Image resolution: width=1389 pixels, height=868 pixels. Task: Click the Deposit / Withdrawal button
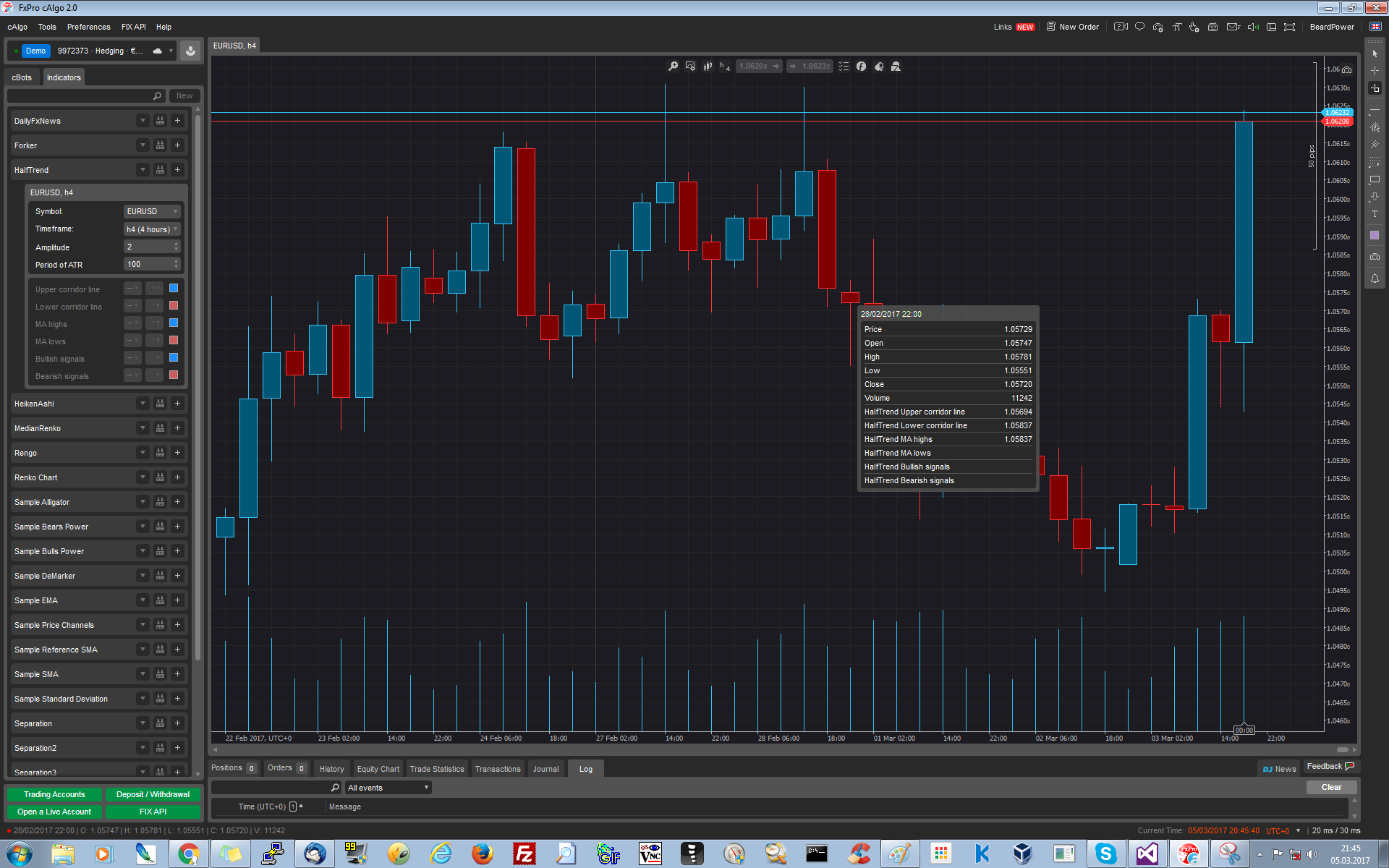(153, 794)
